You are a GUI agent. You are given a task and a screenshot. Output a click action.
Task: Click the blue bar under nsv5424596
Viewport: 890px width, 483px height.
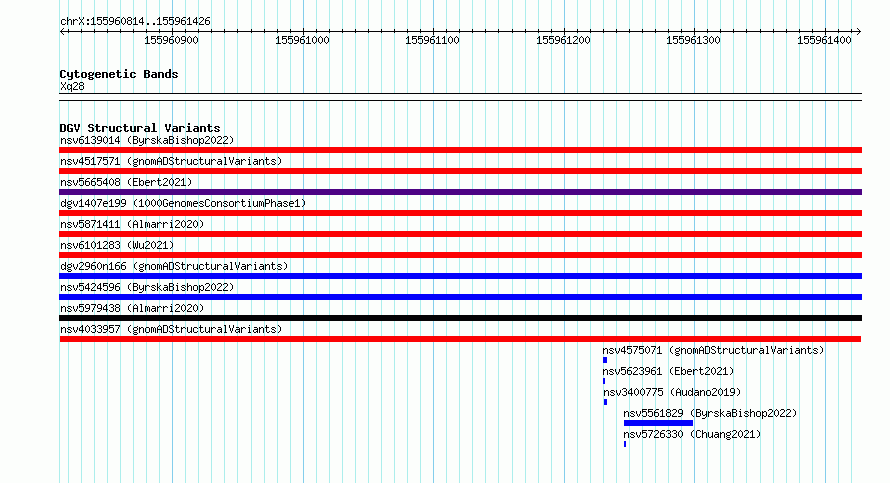460,297
